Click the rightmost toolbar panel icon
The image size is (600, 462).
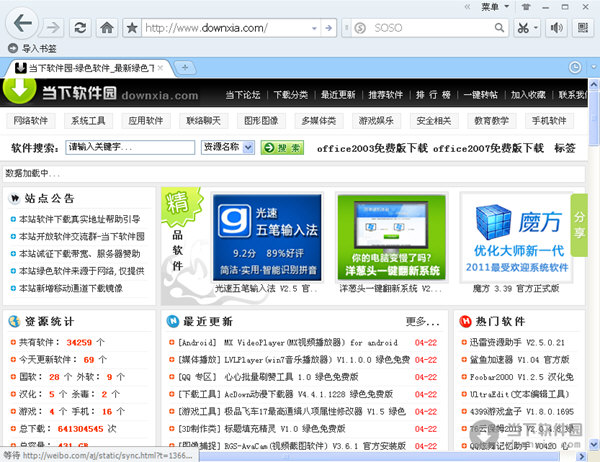pos(583,28)
